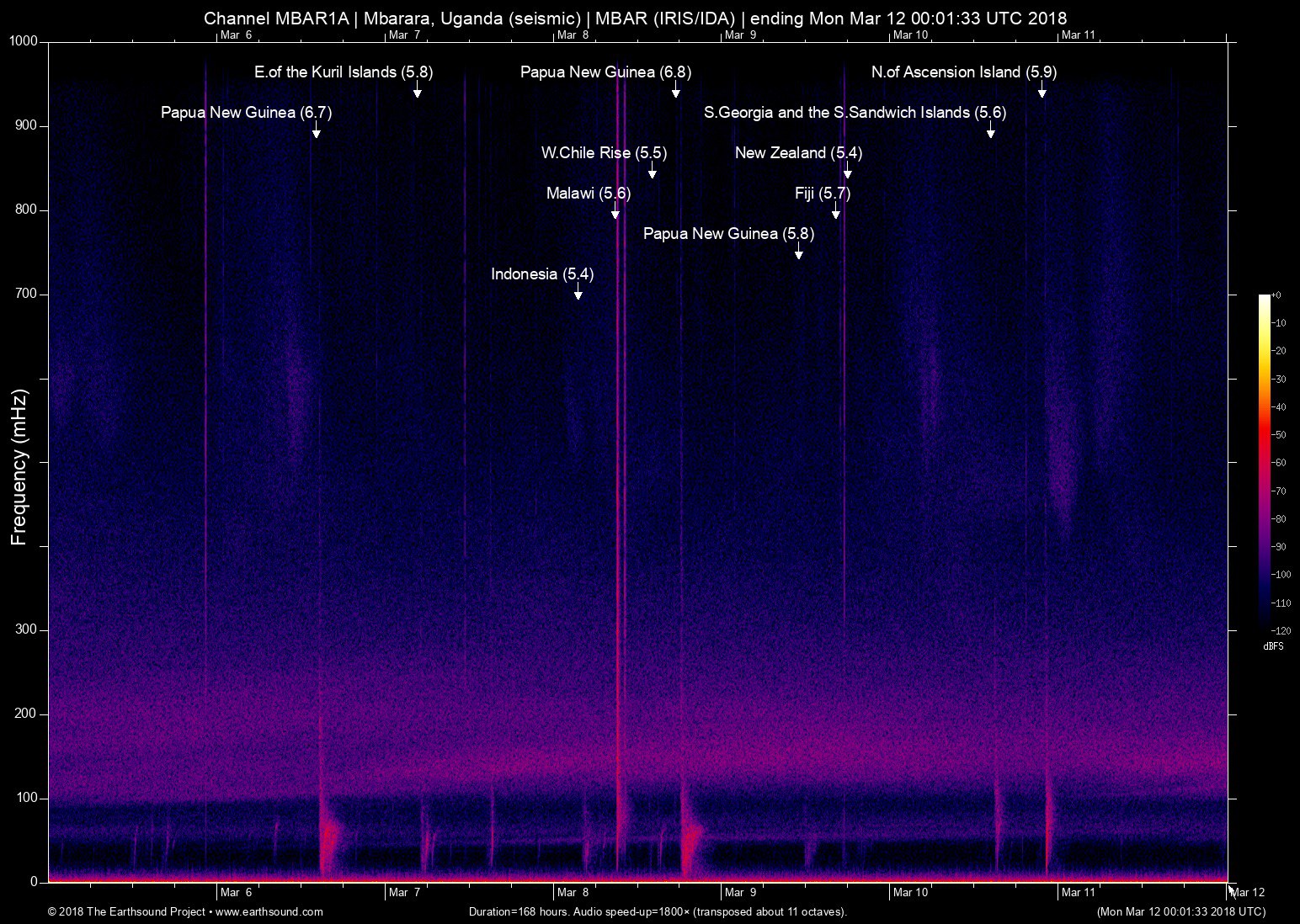The image size is (1300, 924).
Task: Select the arrow under Malawi (5.6)
Action: [615, 211]
